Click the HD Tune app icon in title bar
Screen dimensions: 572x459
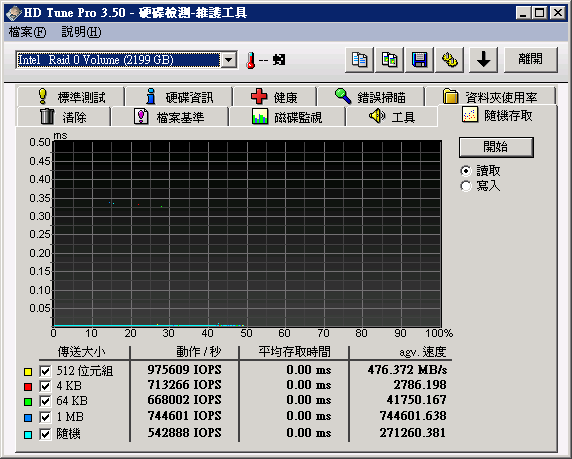point(14,13)
